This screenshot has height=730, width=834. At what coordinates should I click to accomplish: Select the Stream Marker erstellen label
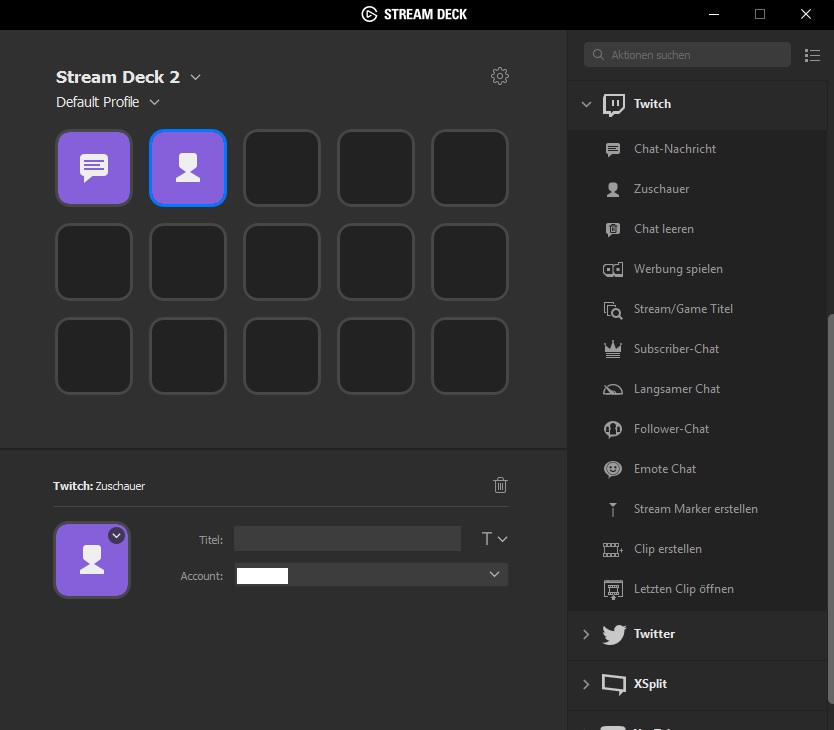[x=696, y=509]
